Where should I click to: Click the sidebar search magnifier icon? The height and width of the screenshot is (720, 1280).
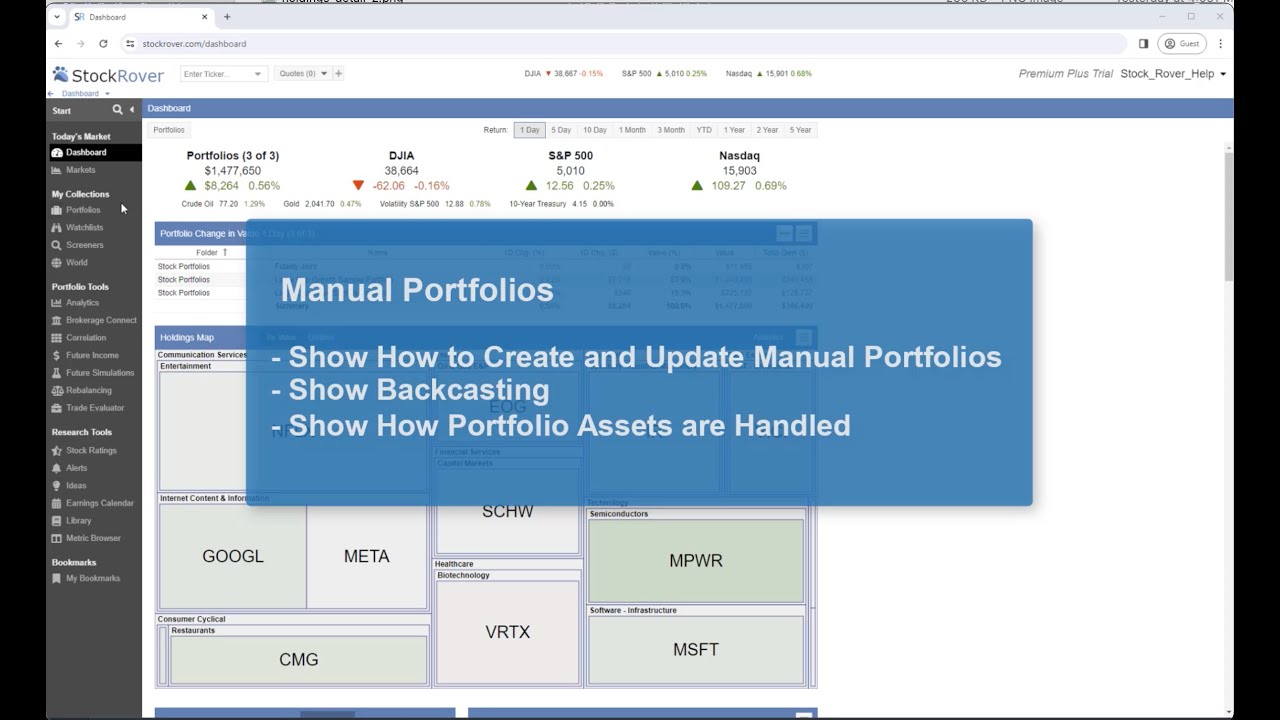coord(117,110)
